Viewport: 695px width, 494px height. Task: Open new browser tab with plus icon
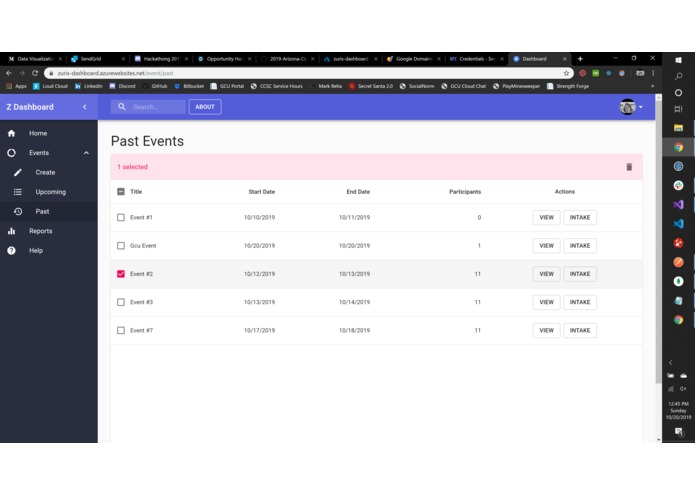[x=580, y=58]
